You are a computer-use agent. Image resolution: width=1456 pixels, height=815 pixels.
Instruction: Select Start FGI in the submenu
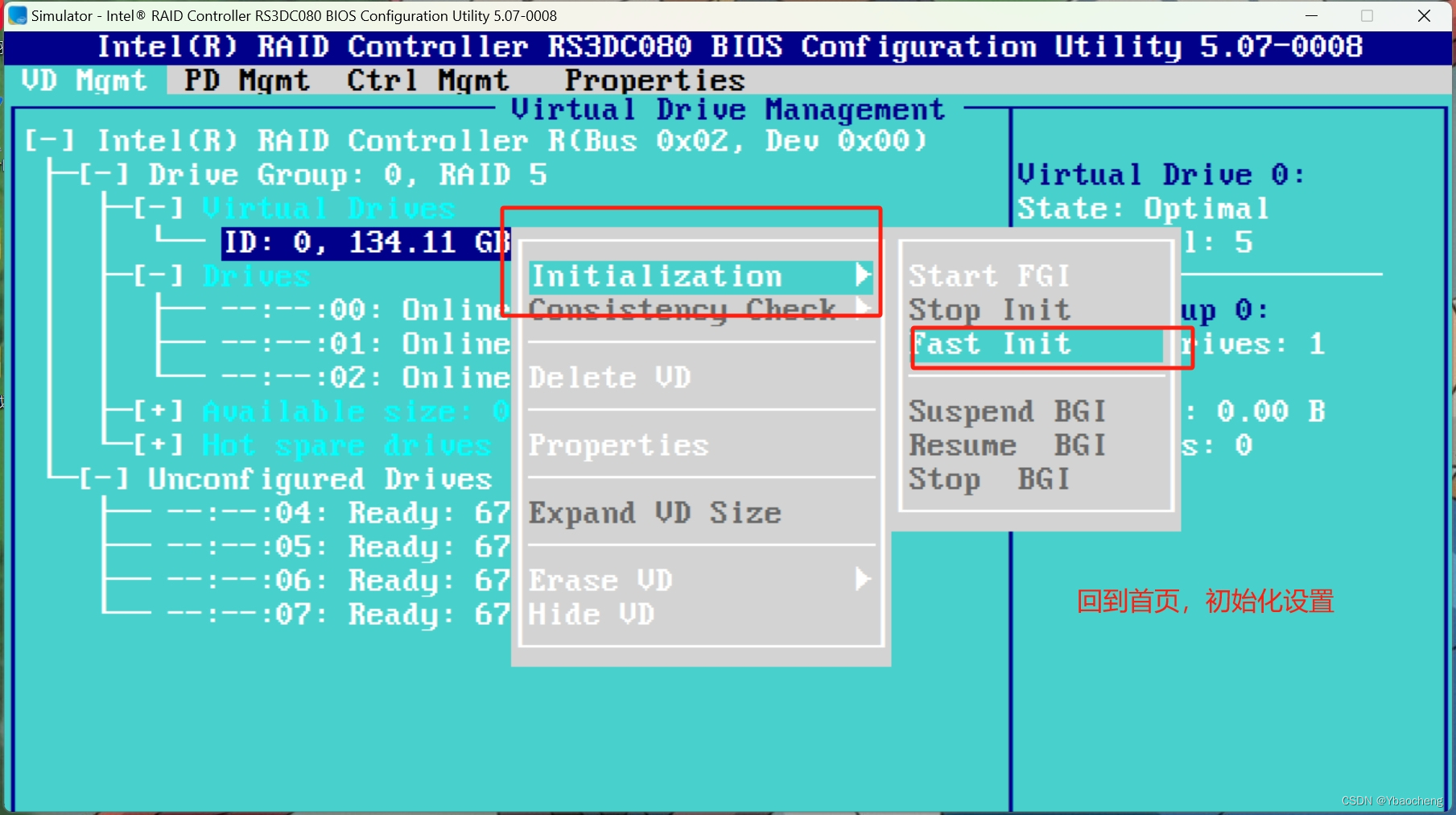click(x=989, y=276)
